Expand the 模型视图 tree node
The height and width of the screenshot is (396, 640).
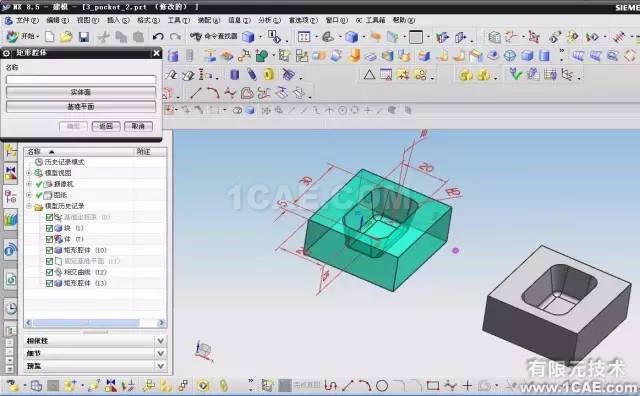29,173
